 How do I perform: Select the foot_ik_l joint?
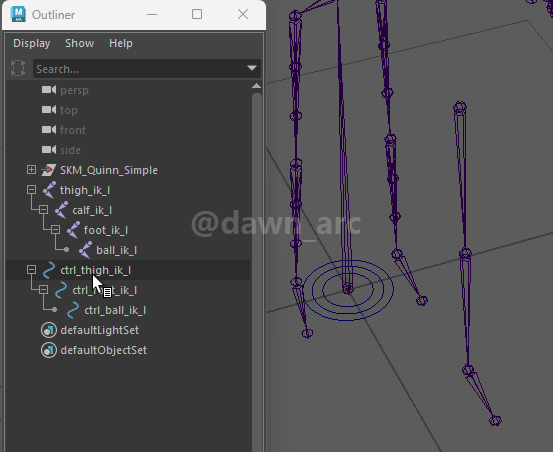(106, 231)
